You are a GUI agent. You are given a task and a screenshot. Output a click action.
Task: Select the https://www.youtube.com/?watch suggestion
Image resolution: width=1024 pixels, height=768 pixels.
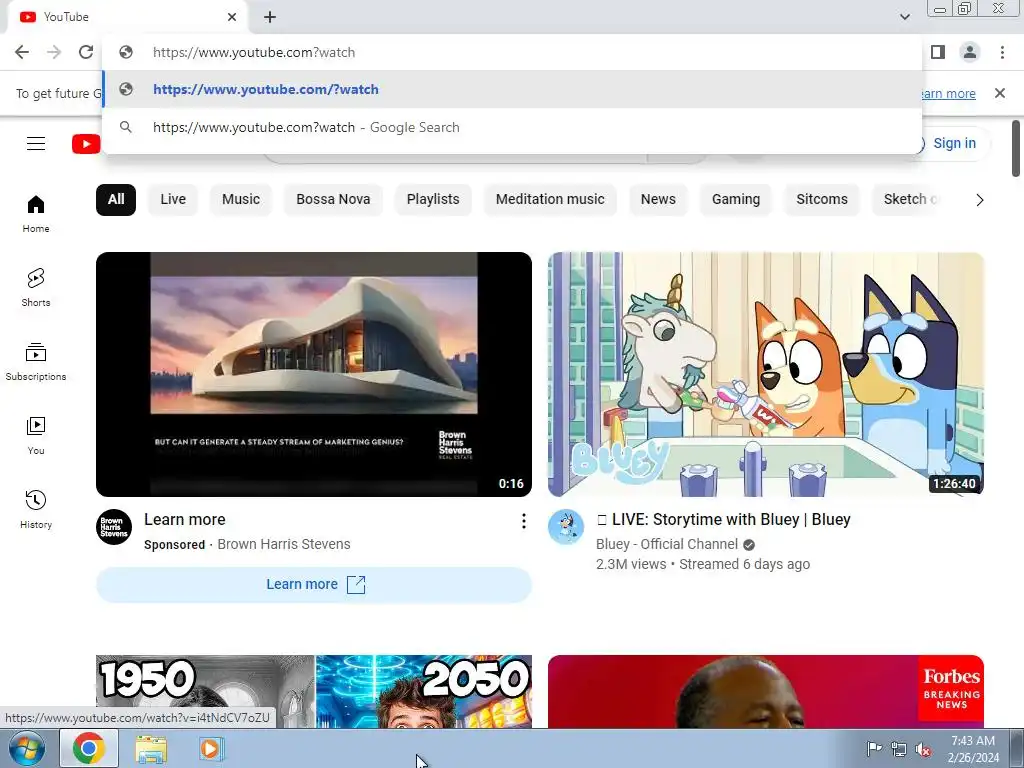pos(512,89)
